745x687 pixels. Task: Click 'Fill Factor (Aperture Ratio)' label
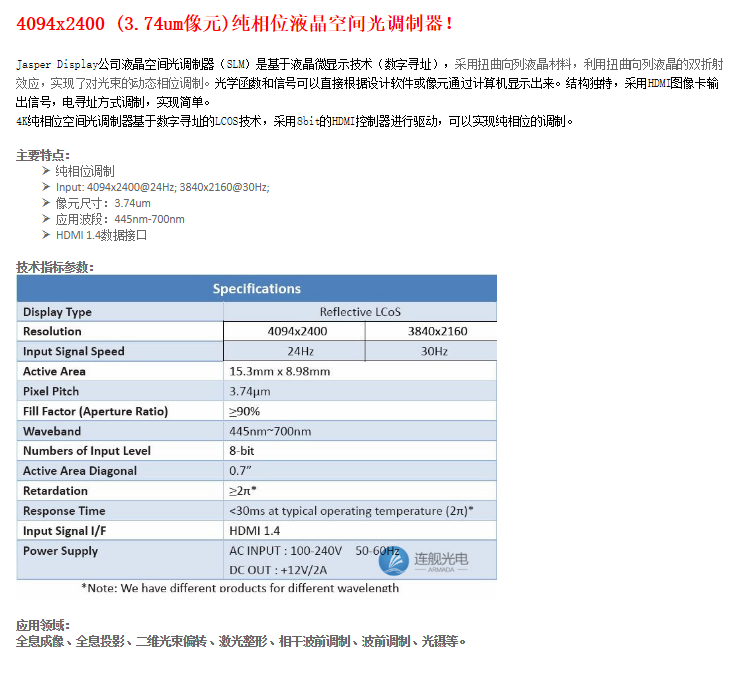pyautogui.click(x=96, y=411)
